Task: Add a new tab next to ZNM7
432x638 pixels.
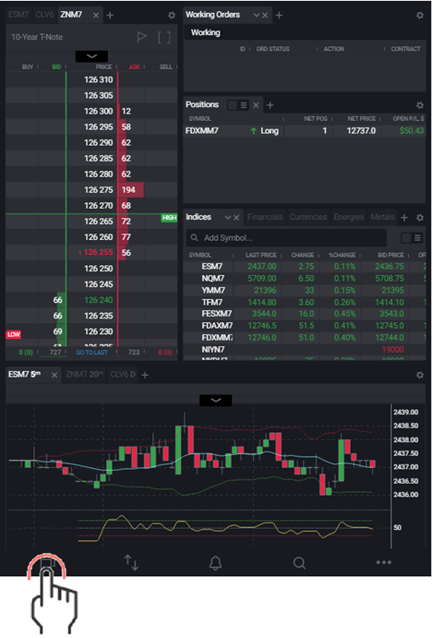Action: (x=110, y=15)
